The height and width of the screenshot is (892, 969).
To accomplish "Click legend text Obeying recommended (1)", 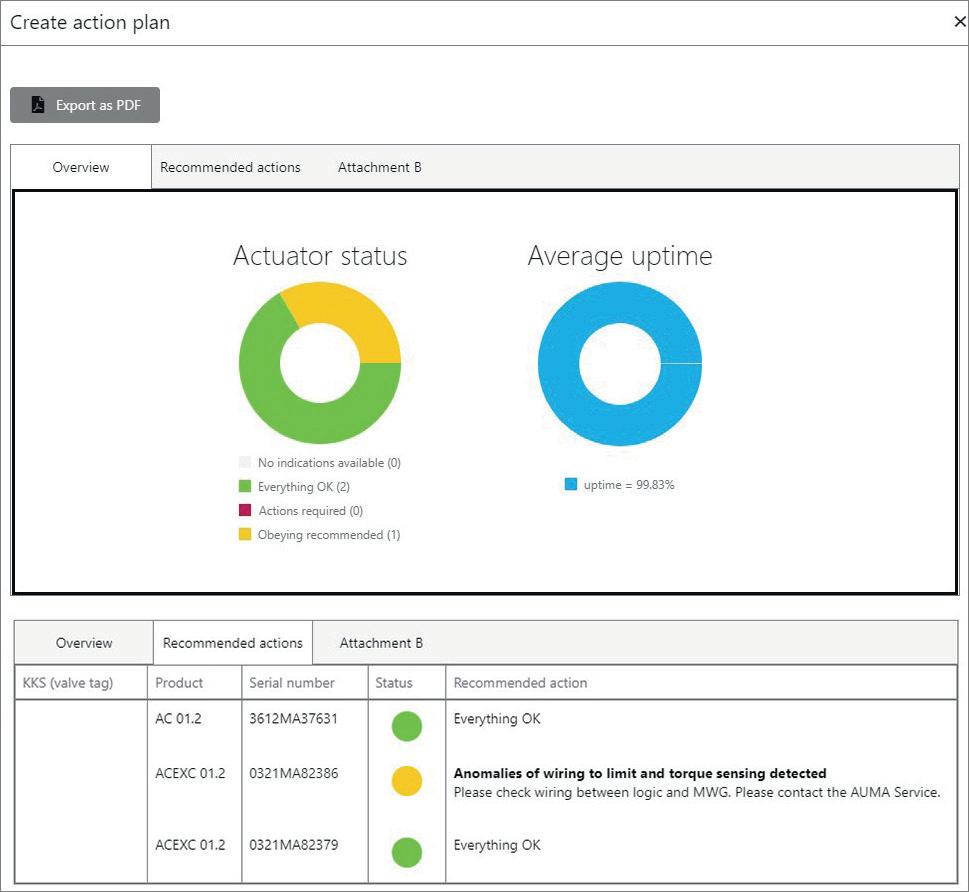I will tap(329, 535).
